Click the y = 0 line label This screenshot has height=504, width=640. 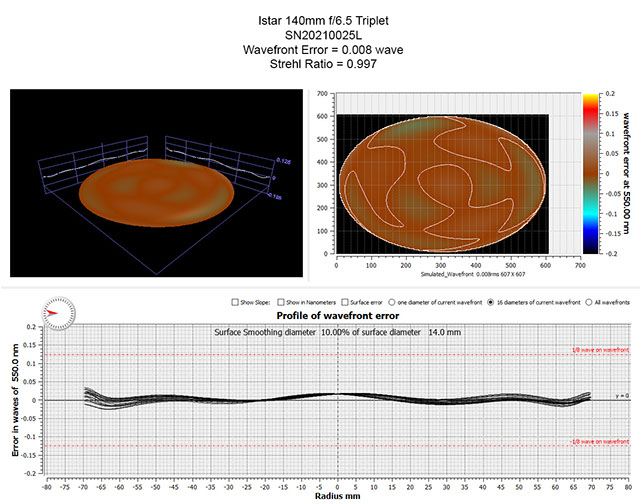619,396
